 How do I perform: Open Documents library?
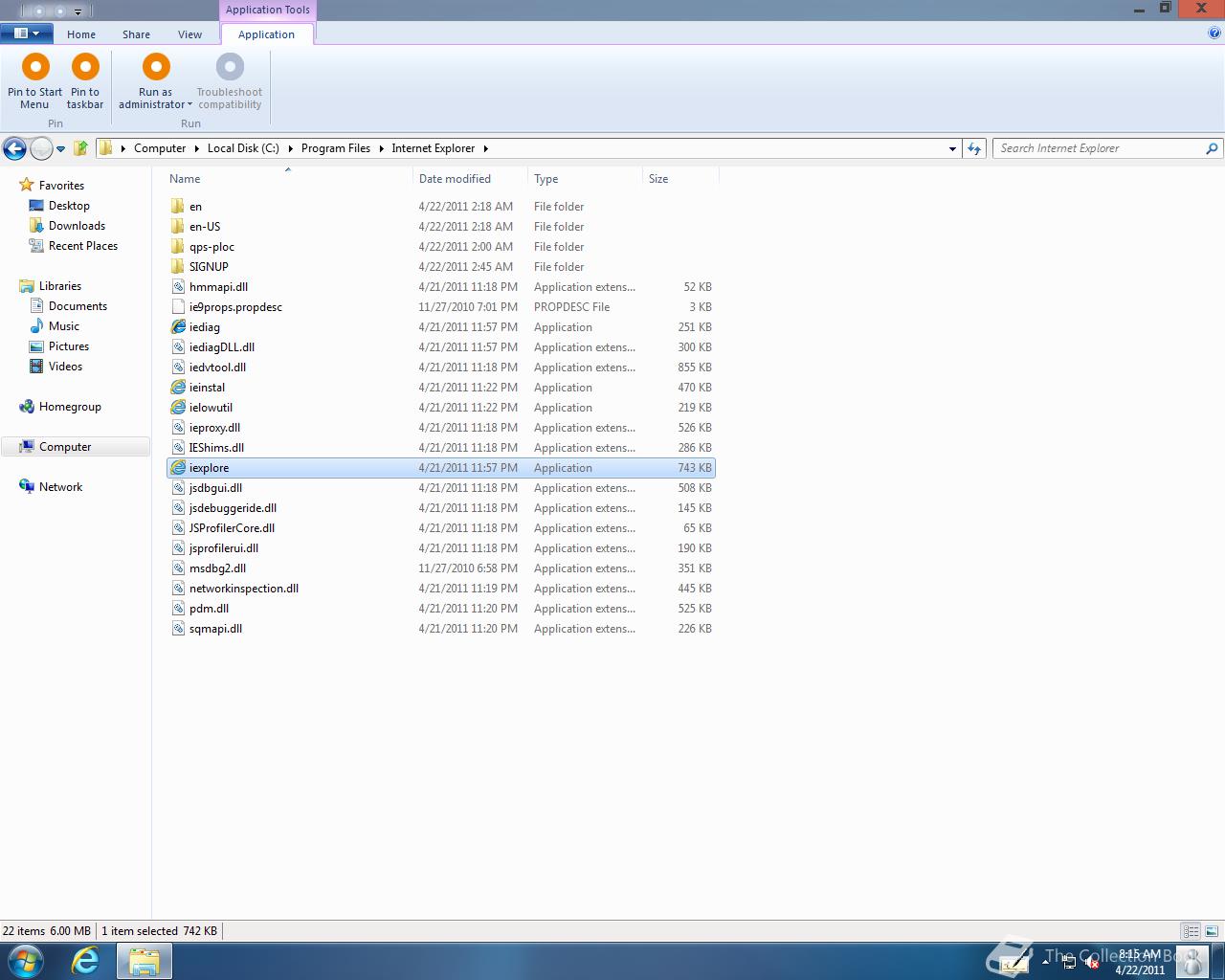coord(78,306)
